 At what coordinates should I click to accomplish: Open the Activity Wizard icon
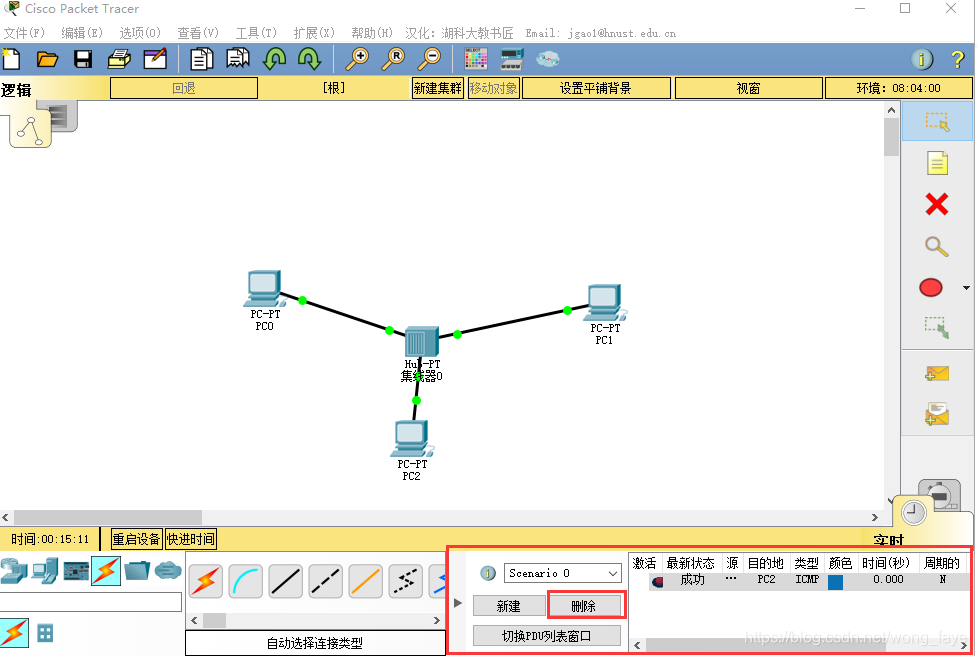point(155,59)
